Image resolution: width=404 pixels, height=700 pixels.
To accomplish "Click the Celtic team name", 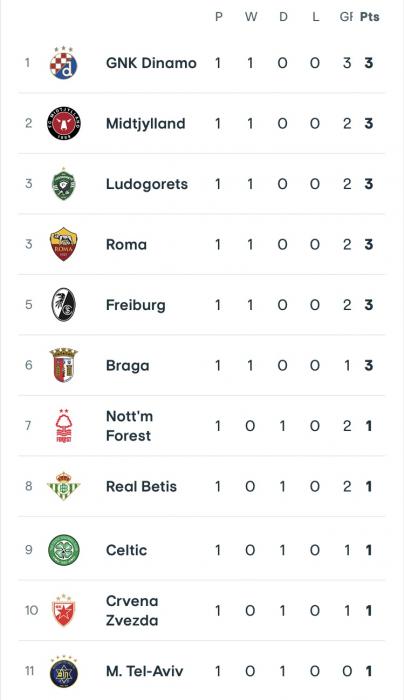I will [x=126, y=550].
